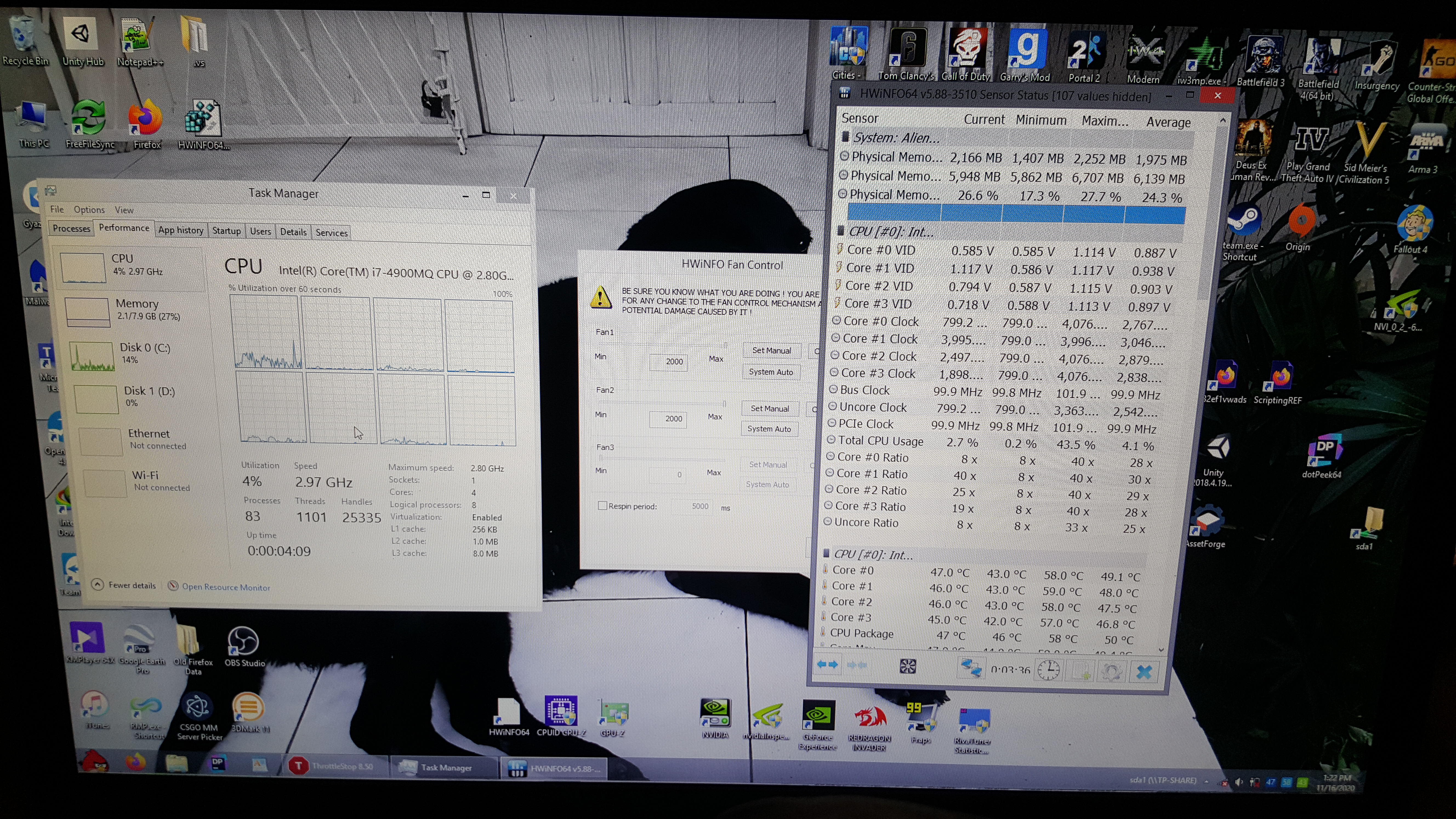Click blue X to close sensors panel

pos(1144,673)
